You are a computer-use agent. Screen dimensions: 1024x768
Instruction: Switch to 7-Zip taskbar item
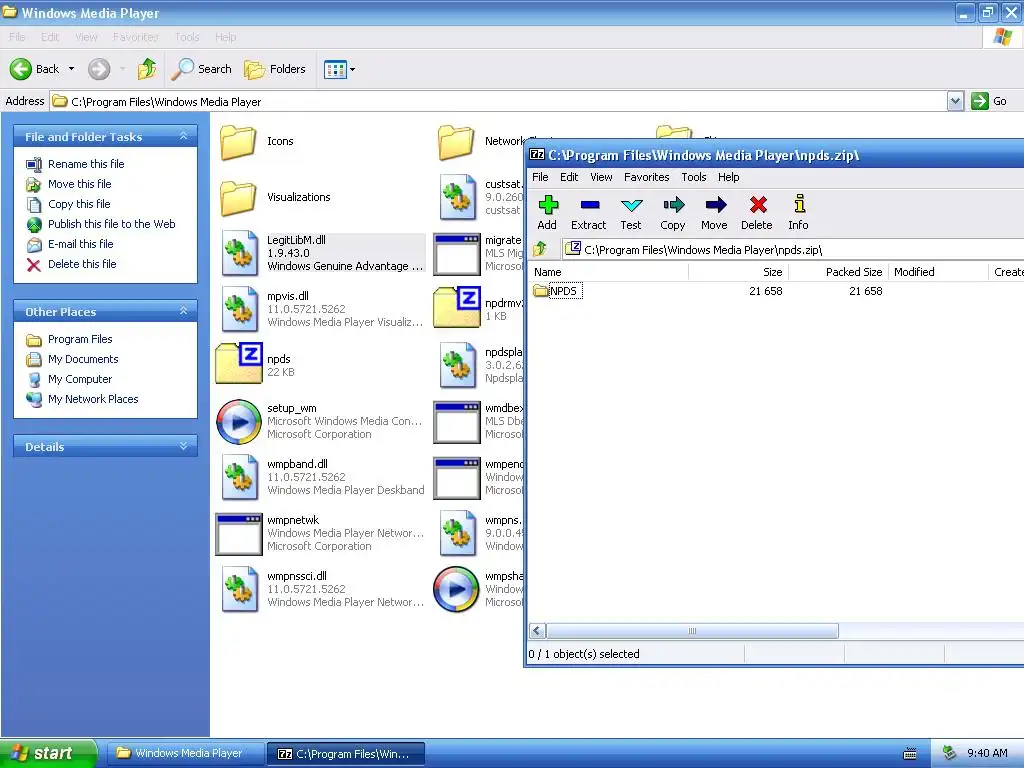tap(346, 753)
